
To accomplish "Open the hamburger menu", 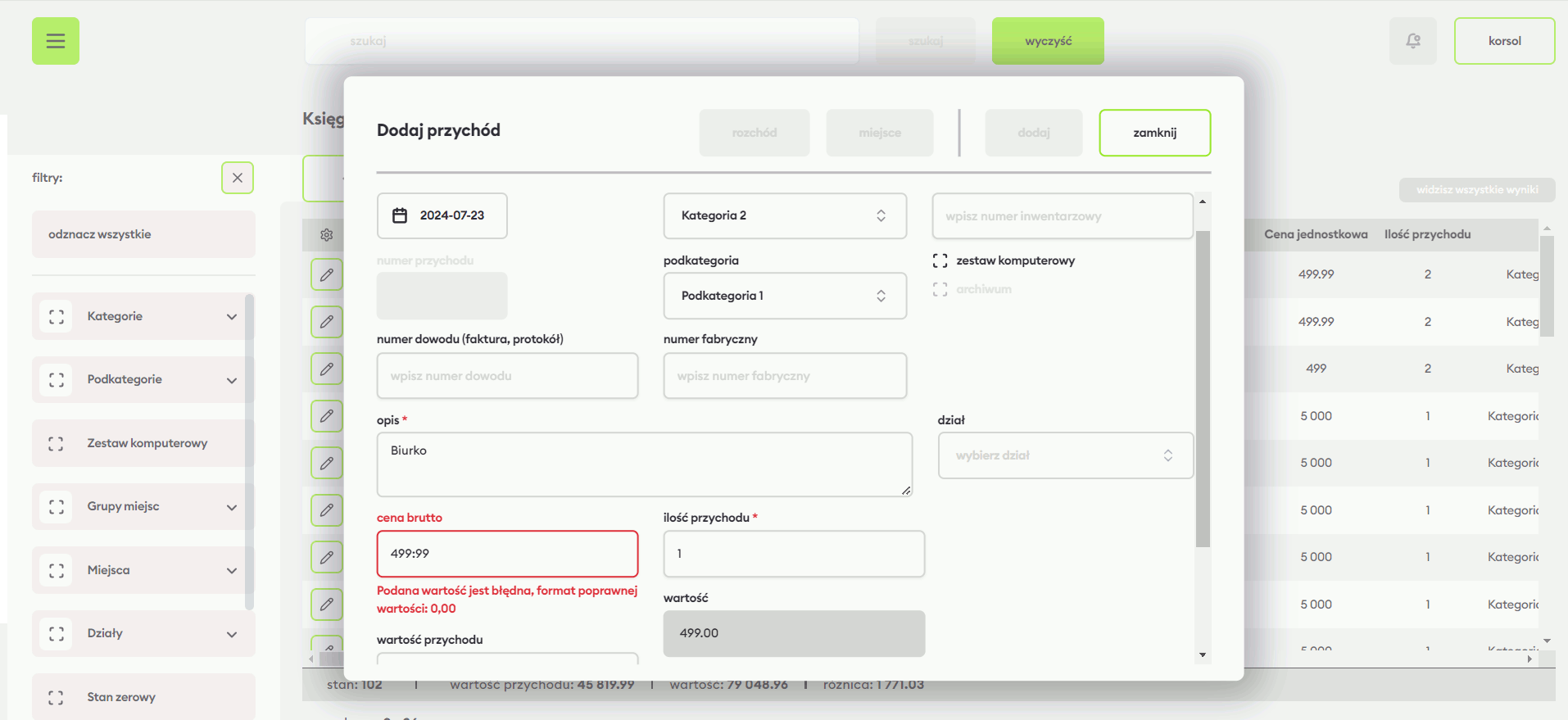I will coord(56,41).
